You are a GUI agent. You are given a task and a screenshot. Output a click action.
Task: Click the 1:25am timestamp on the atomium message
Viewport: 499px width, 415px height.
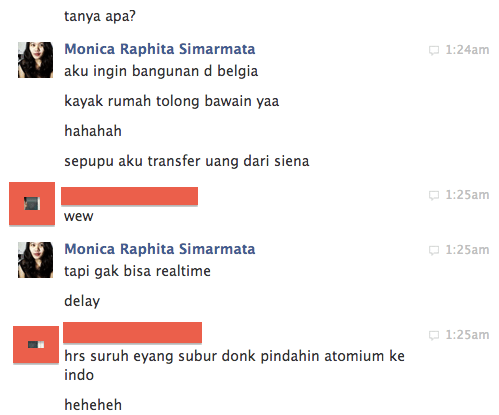[467, 335]
